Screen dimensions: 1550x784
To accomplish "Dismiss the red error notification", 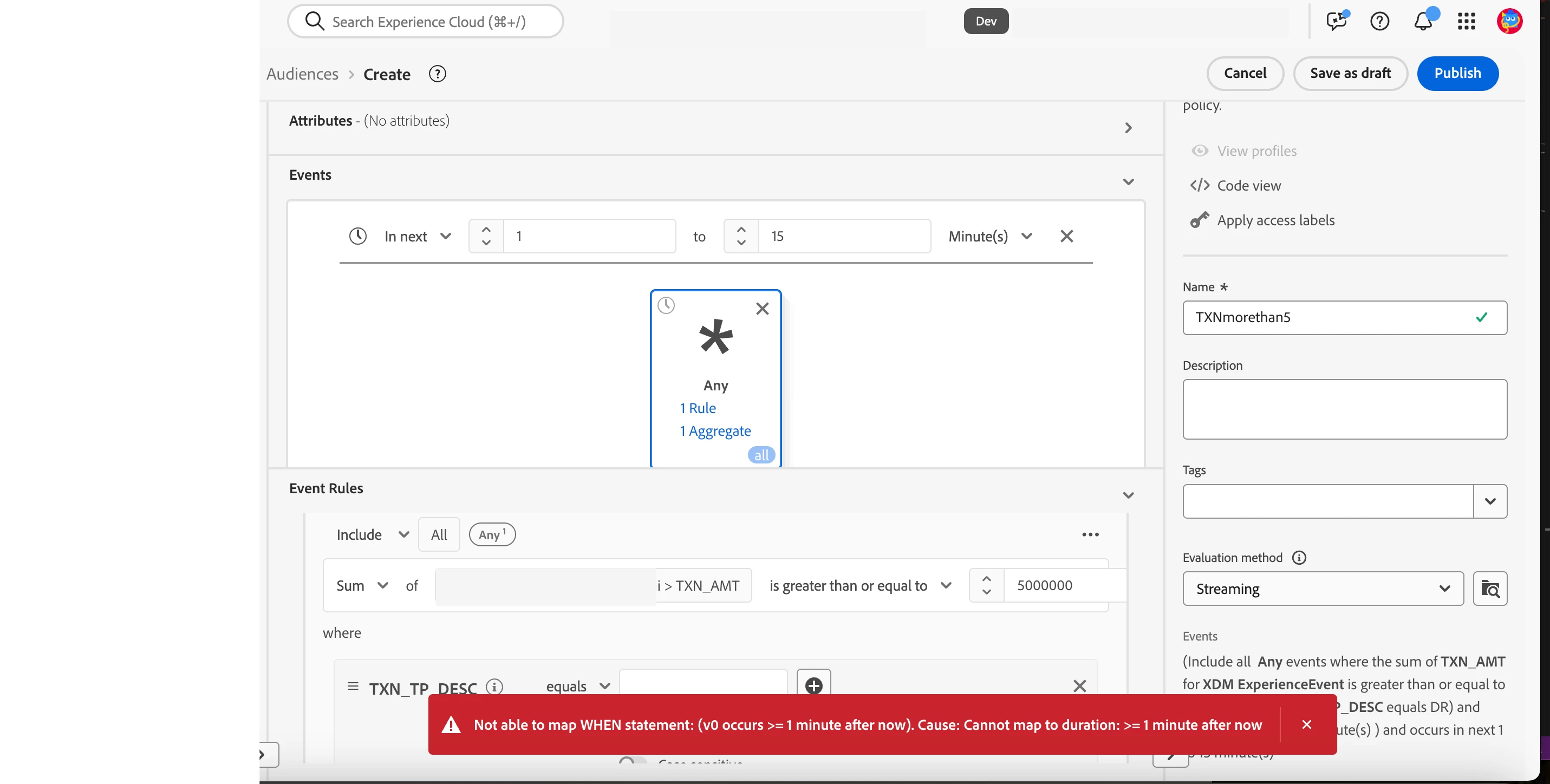I will tap(1306, 724).
